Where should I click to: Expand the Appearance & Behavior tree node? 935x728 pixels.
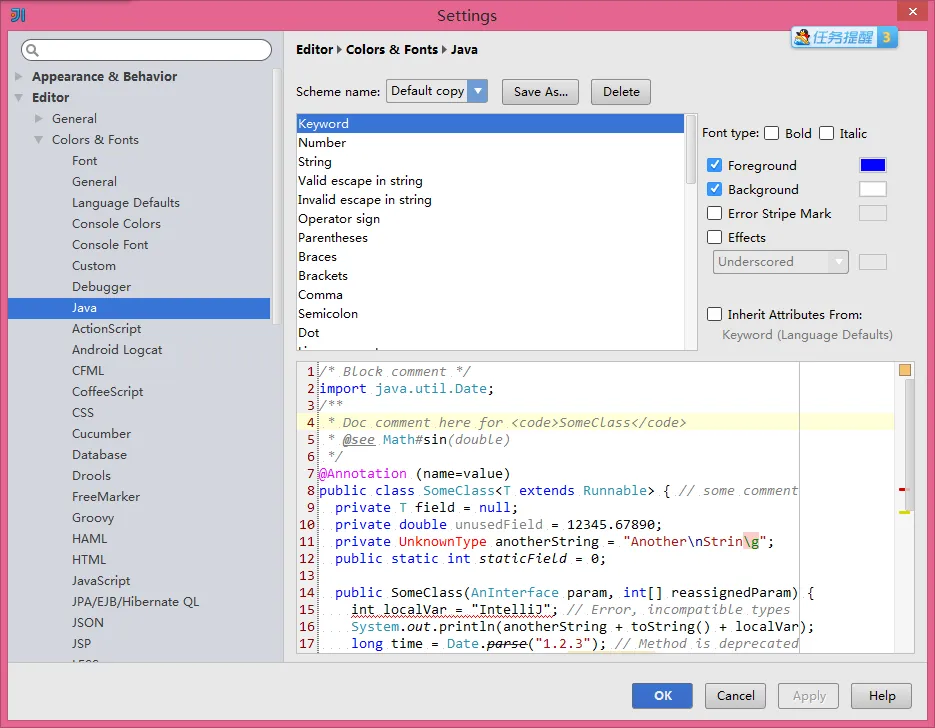pos(19,77)
